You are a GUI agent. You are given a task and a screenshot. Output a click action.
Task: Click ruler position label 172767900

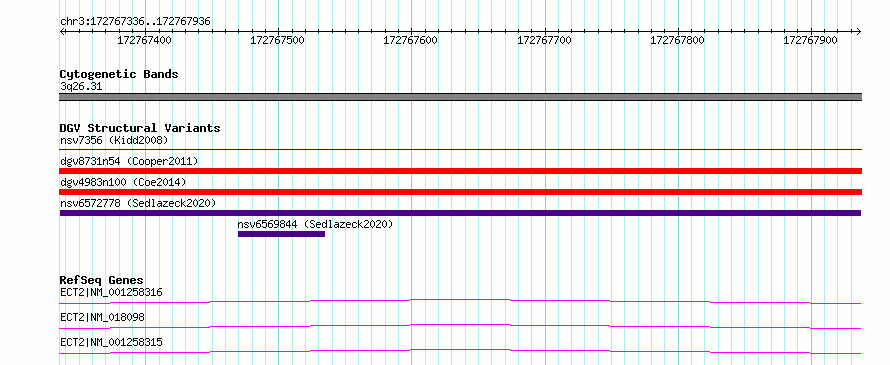coord(811,40)
